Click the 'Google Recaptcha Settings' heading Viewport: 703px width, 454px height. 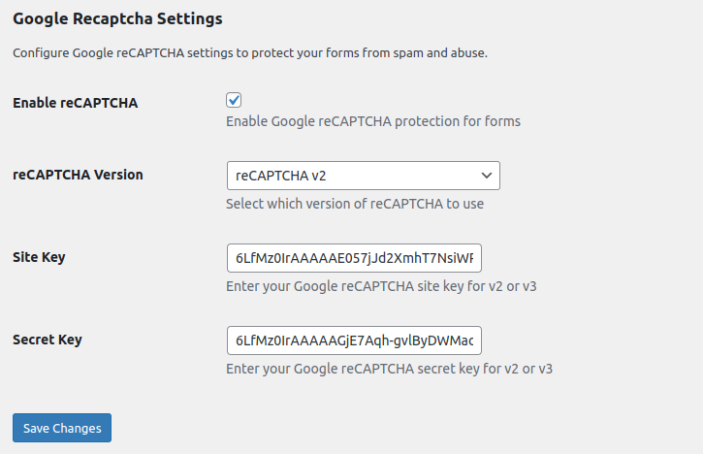pos(117,18)
